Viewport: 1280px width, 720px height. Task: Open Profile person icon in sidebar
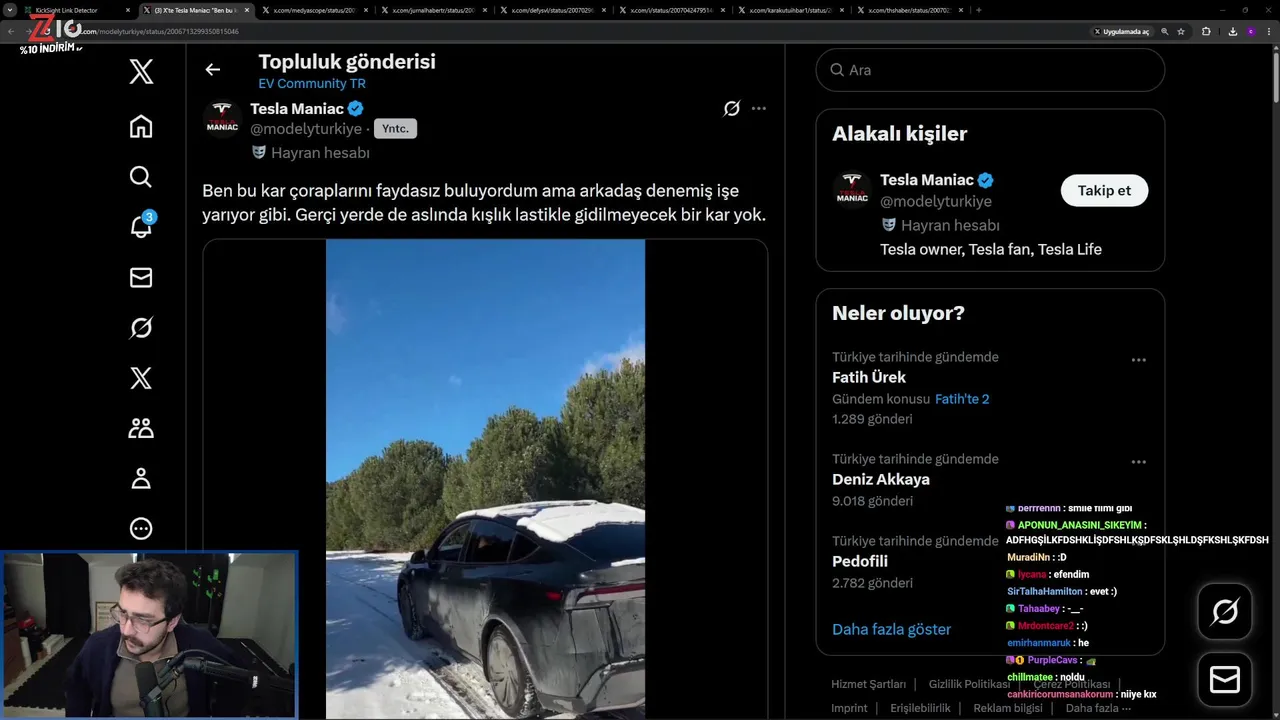click(141, 478)
